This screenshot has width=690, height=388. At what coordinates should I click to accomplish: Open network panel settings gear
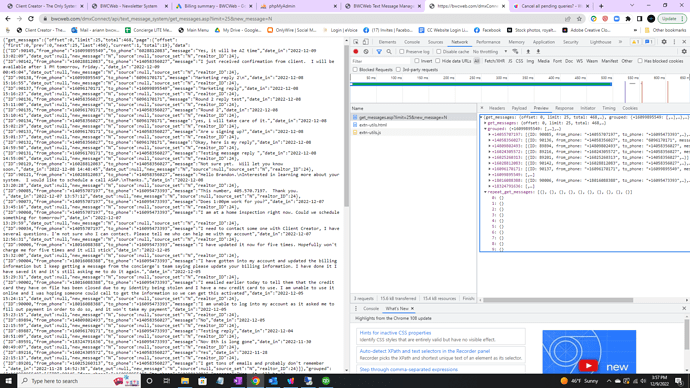point(684,51)
